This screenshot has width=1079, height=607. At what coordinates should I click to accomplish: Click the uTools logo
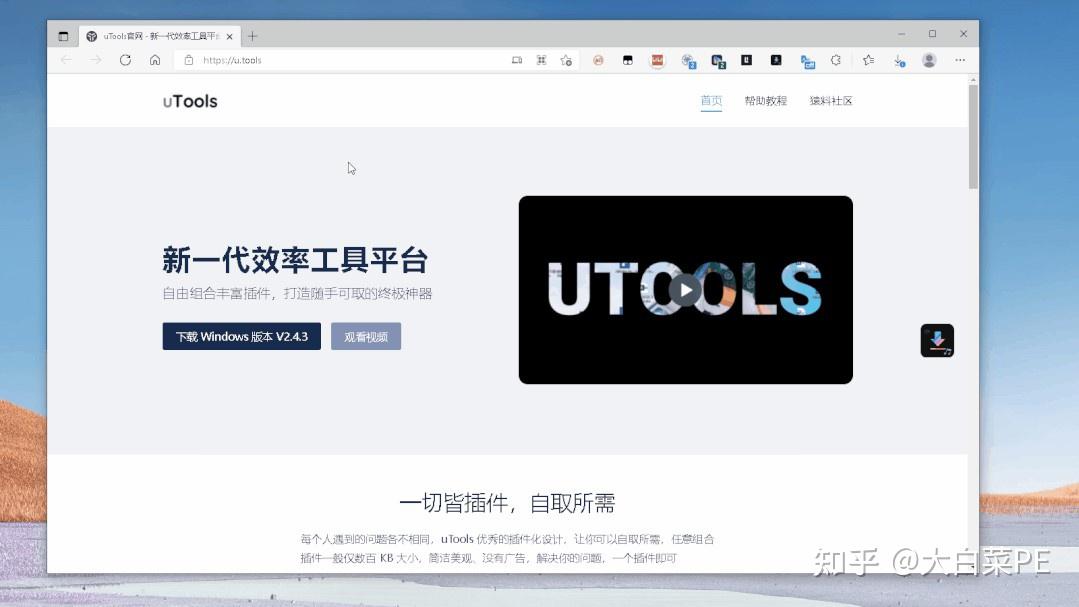(189, 100)
